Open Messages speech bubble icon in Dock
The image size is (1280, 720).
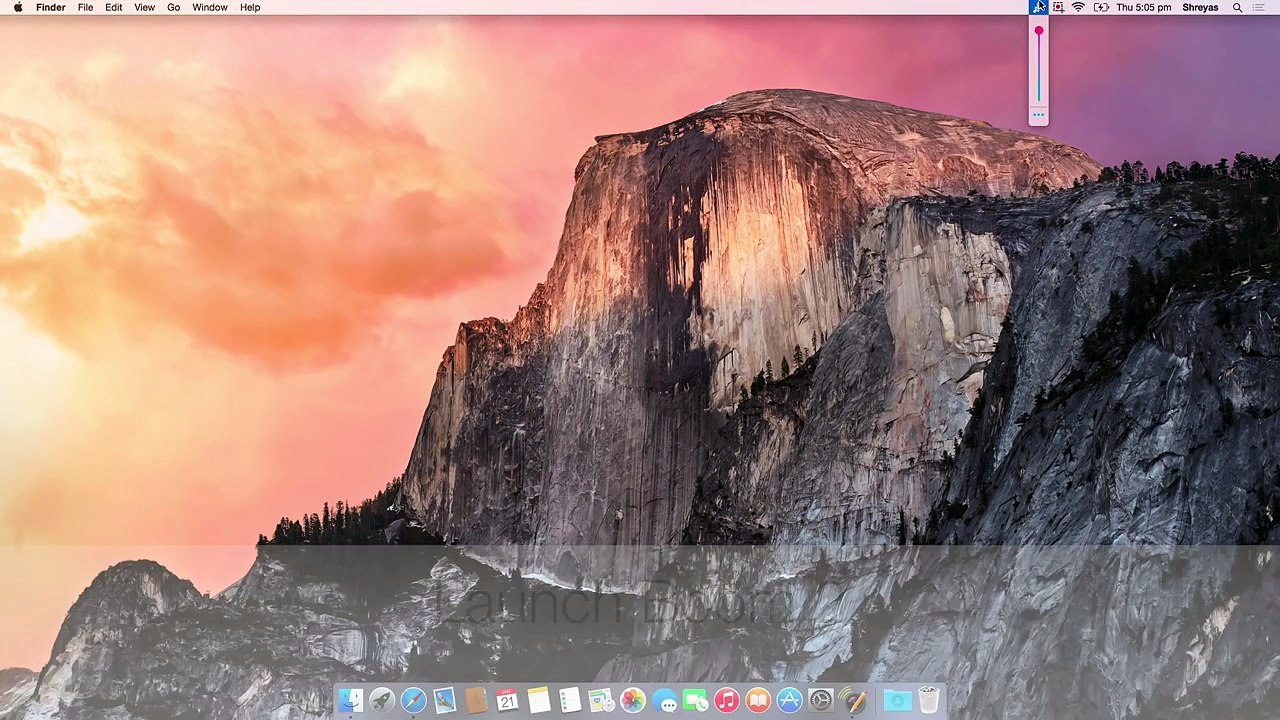click(664, 700)
